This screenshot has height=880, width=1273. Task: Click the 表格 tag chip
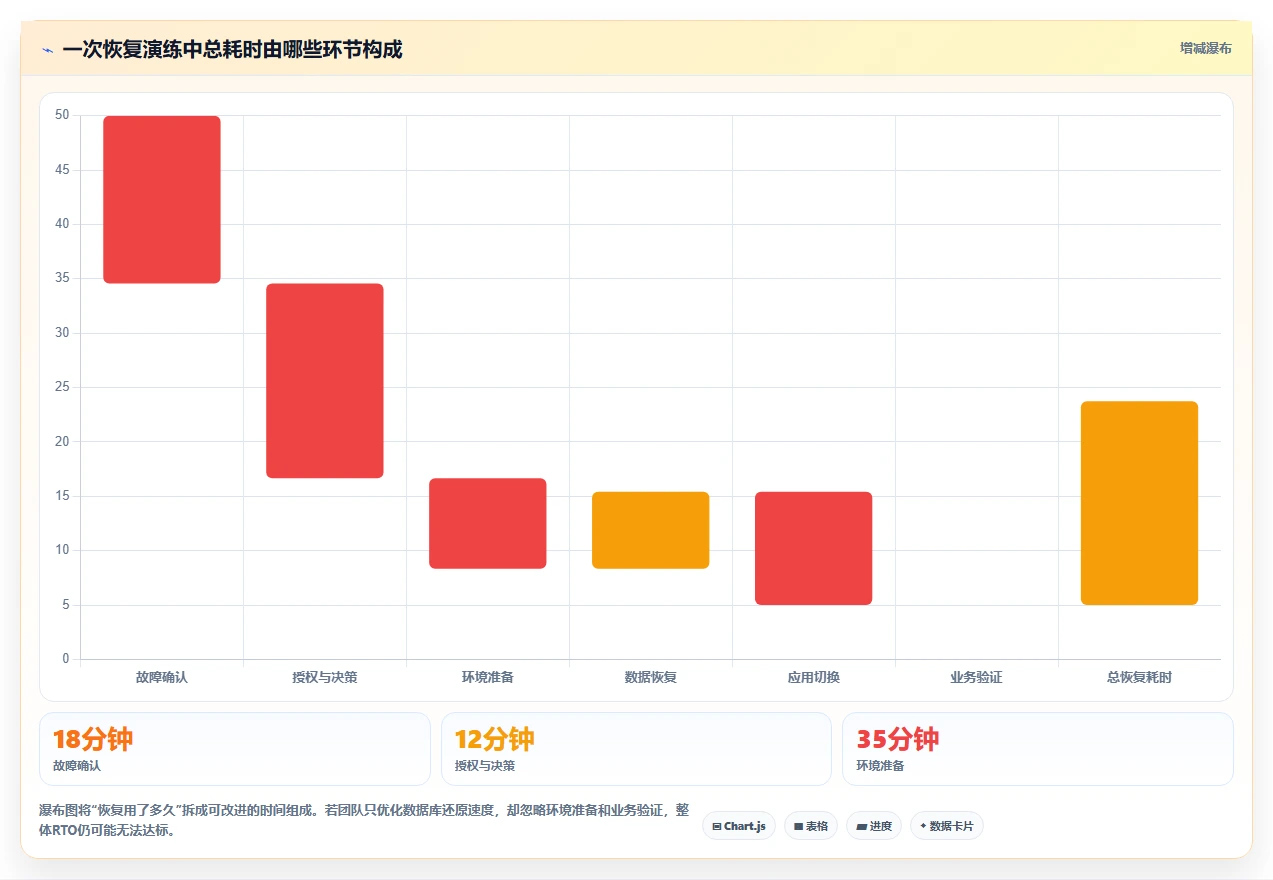tap(811, 826)
